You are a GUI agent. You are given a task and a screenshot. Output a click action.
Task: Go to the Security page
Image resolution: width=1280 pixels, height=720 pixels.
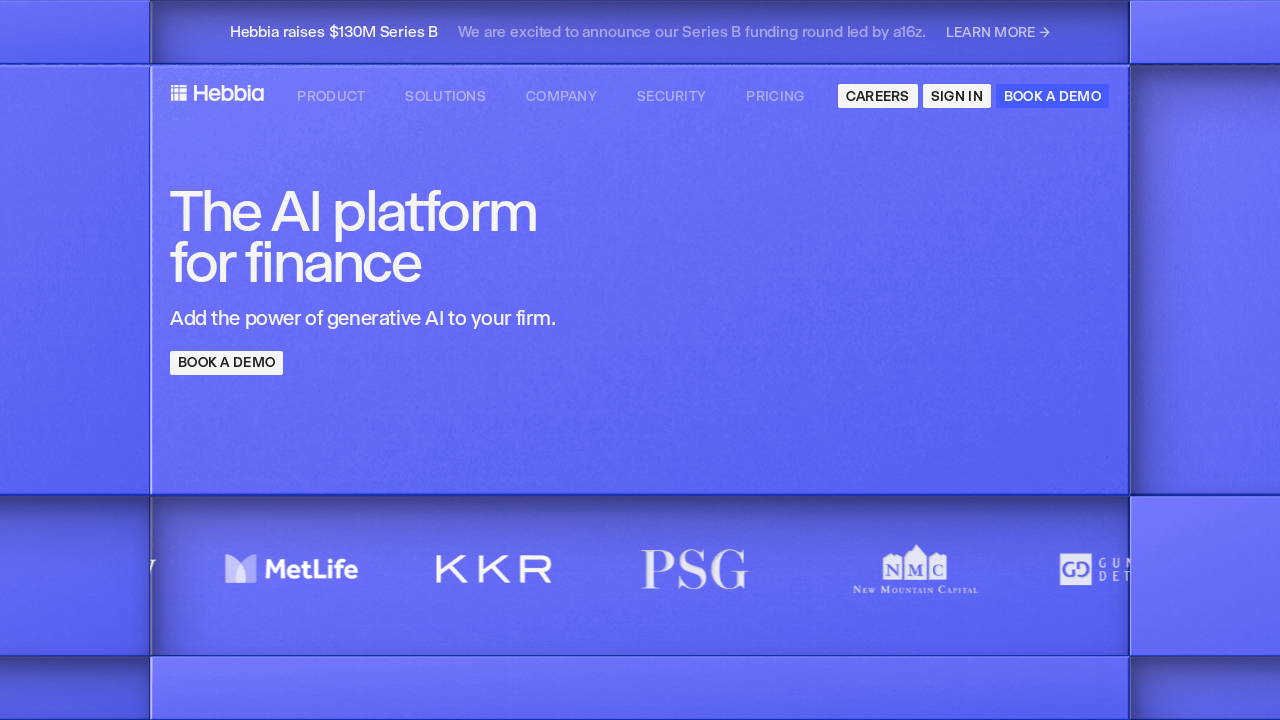(671, 96)
